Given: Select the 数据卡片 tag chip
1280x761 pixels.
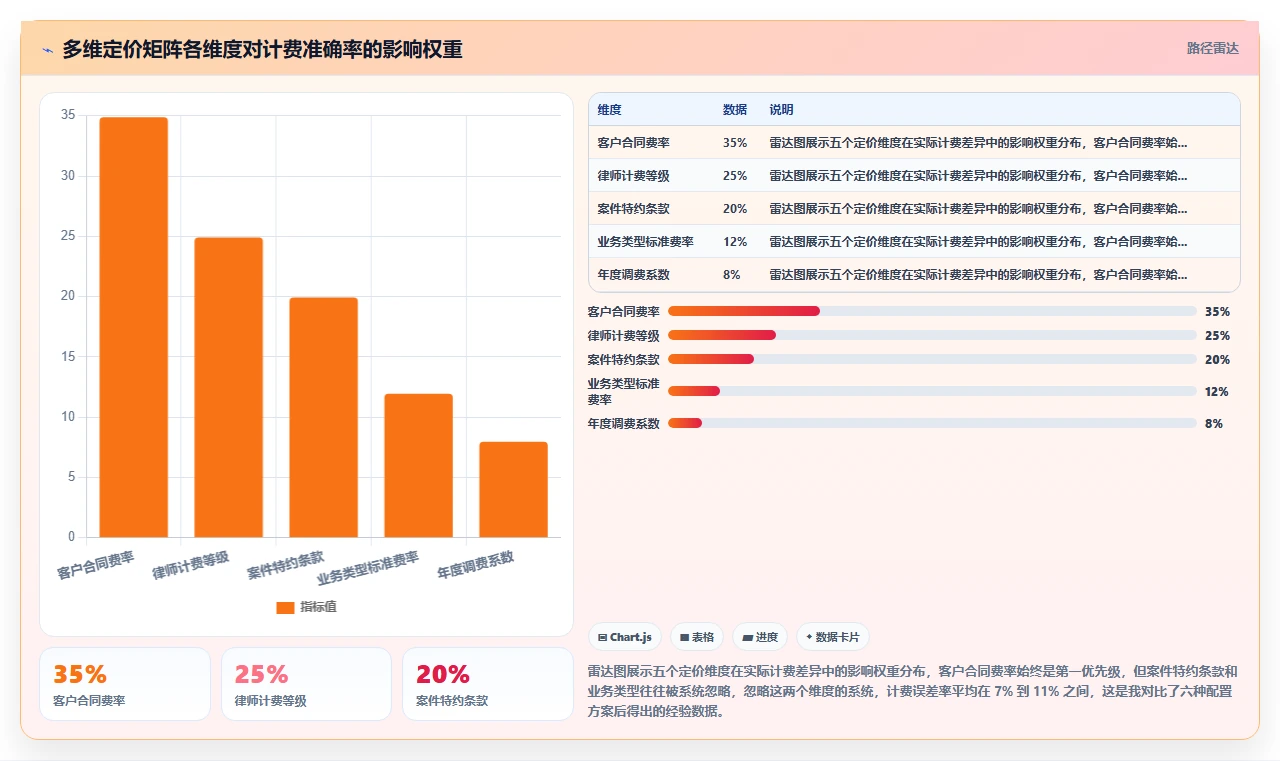Looking at the screenshot, I should tap(833, 637).
